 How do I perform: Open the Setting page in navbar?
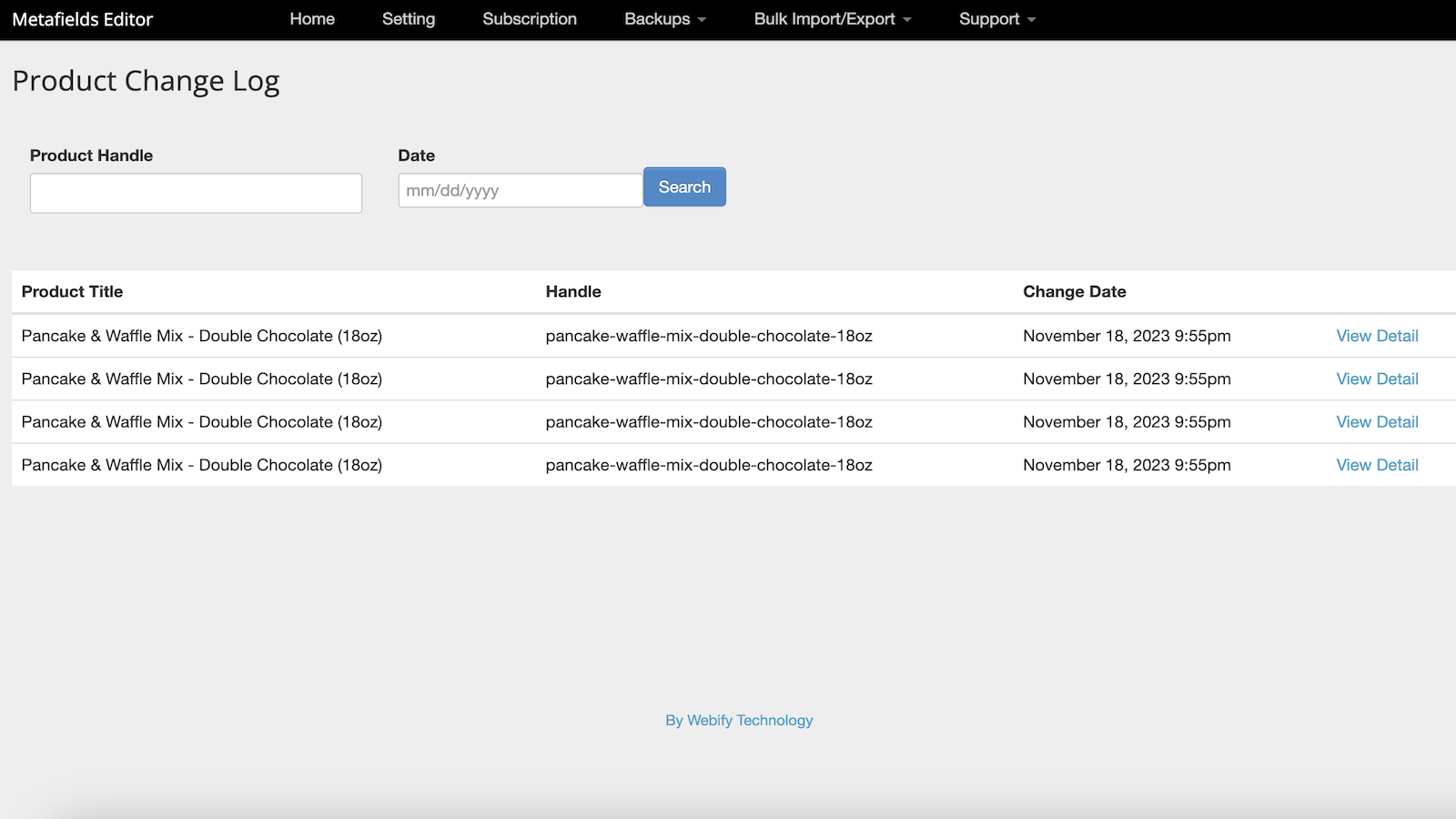(x=409, y=19)
